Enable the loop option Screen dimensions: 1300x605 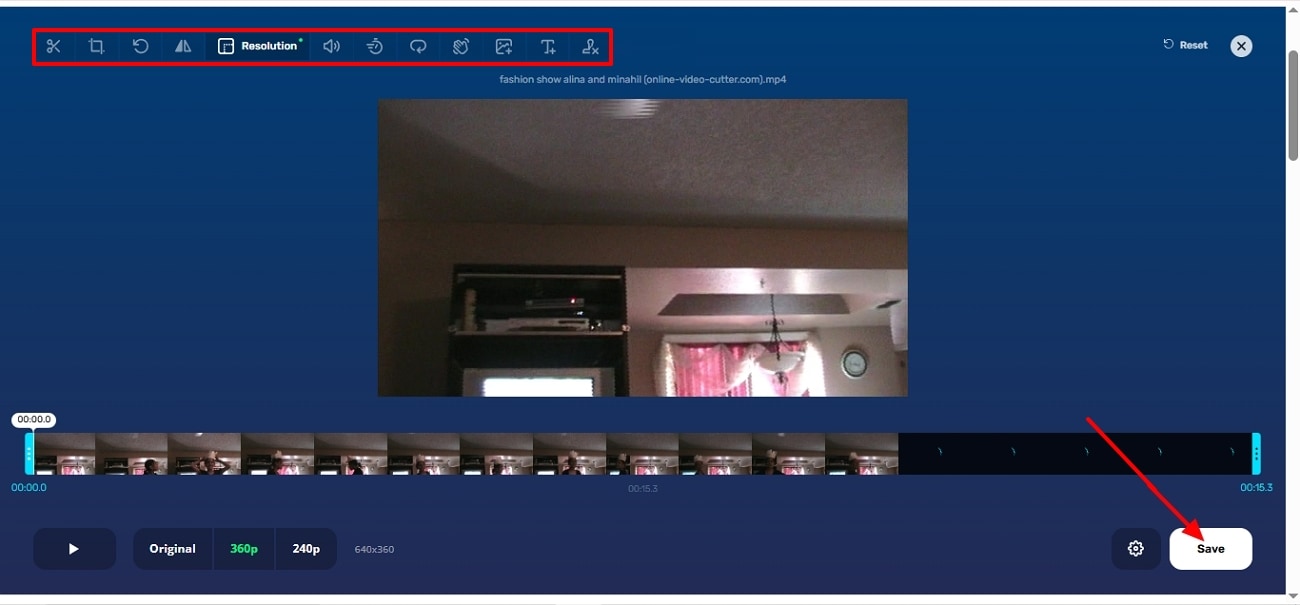tap(417, 45)
